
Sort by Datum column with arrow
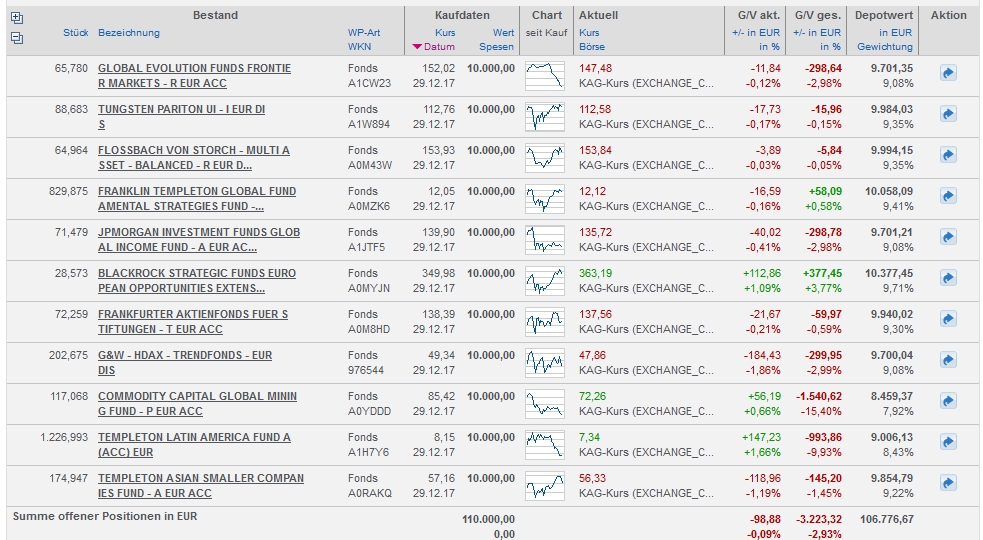[x=434, y=46]
